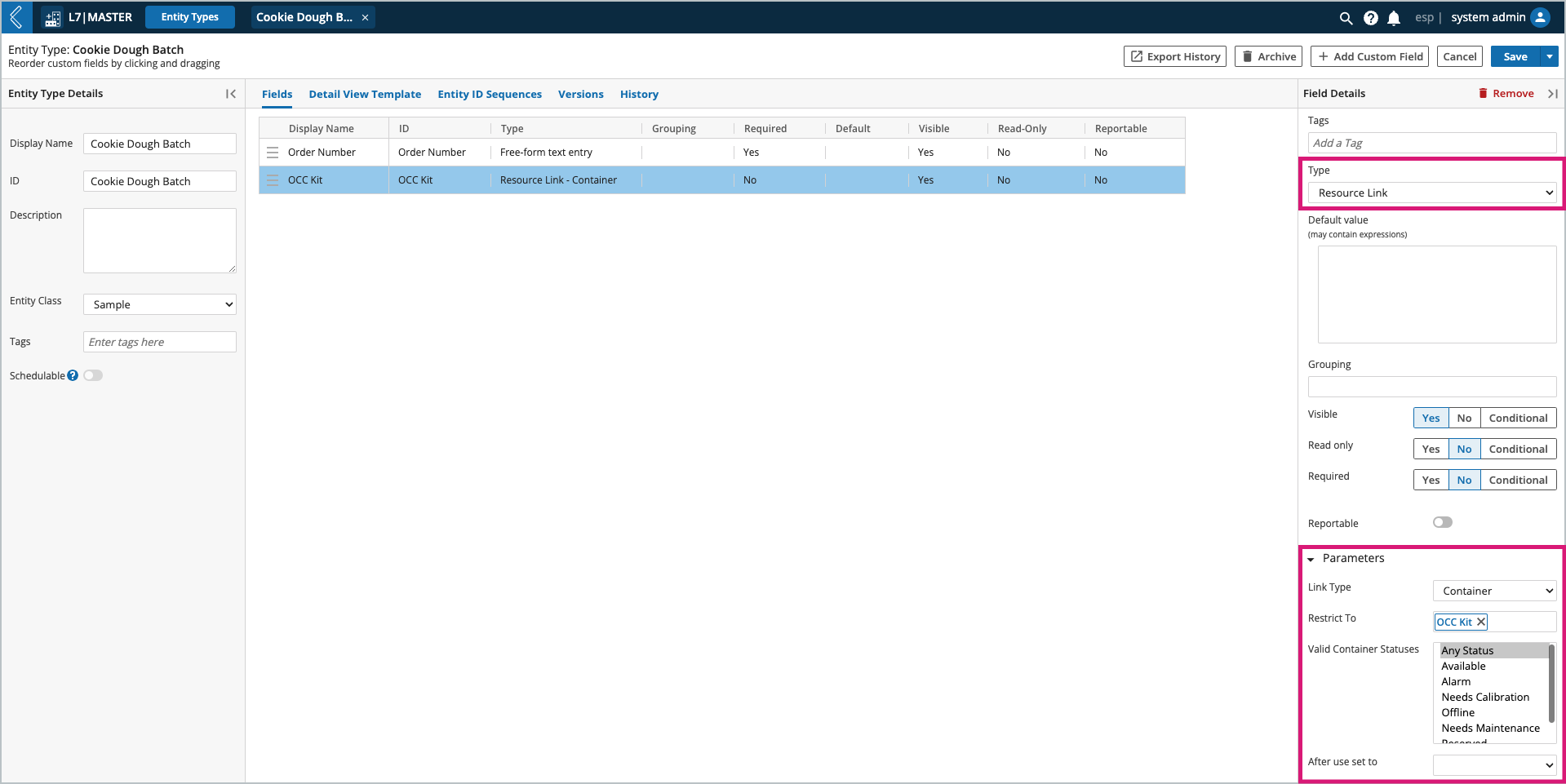Open the search magnifier icon

[x=1346, y=18]
